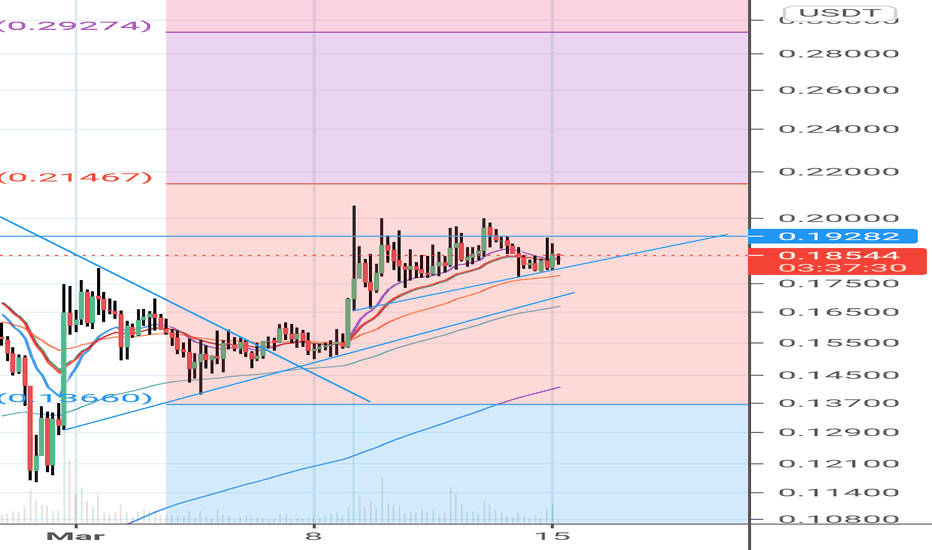Click the 0.22000 price axis value
932x550 pixels.
pyautogui.click(x=839, y=172)
